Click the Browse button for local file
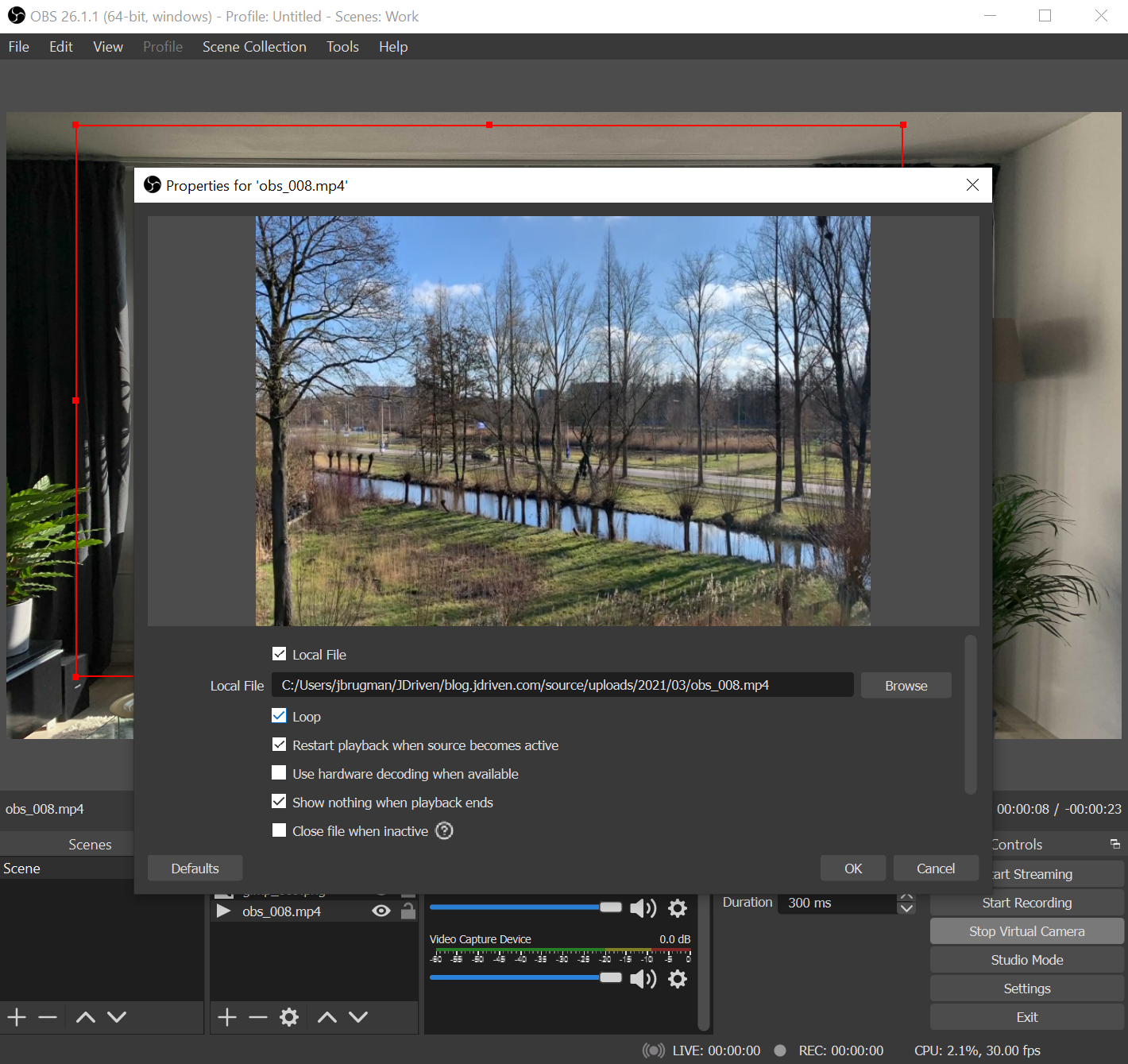This screenshot has width=1128, height=1064. coord(906,686)
